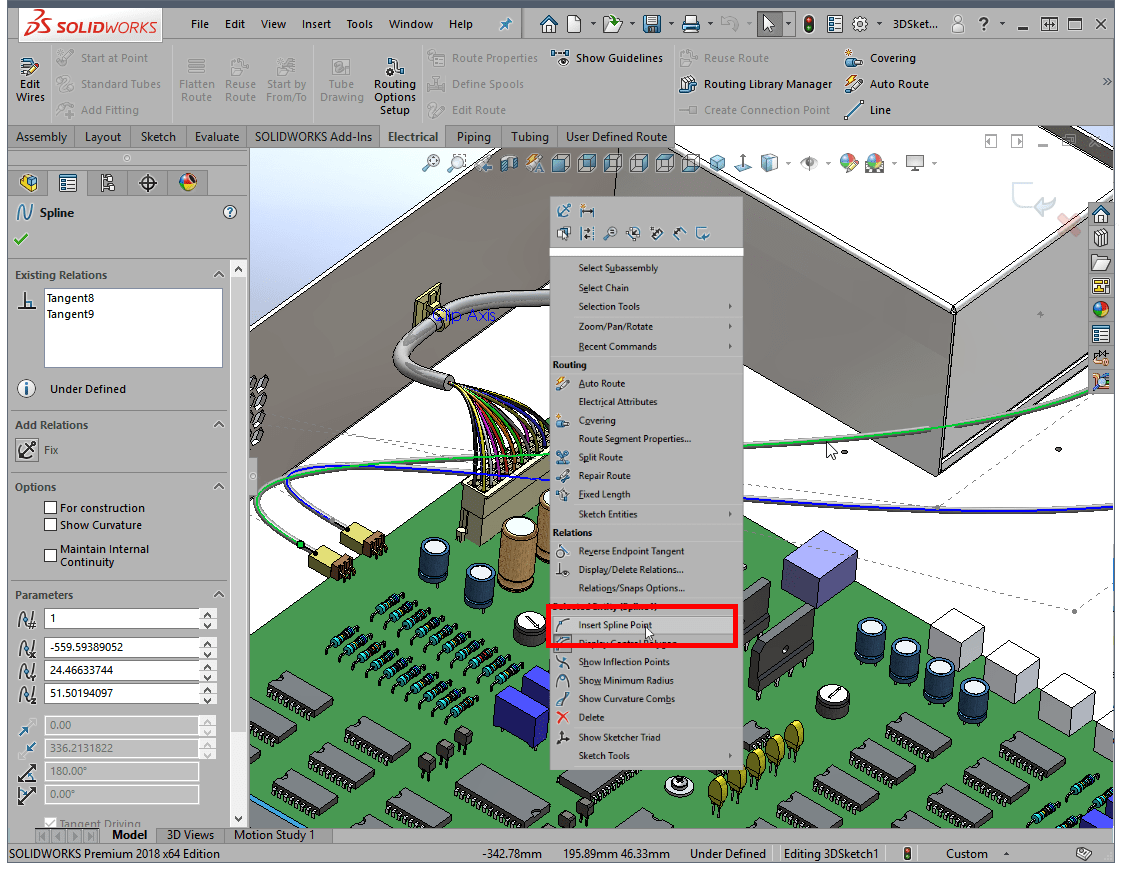Collapse Parameters section
The width and height of the screenshot is (1122, 870).
tap(219, 595)
